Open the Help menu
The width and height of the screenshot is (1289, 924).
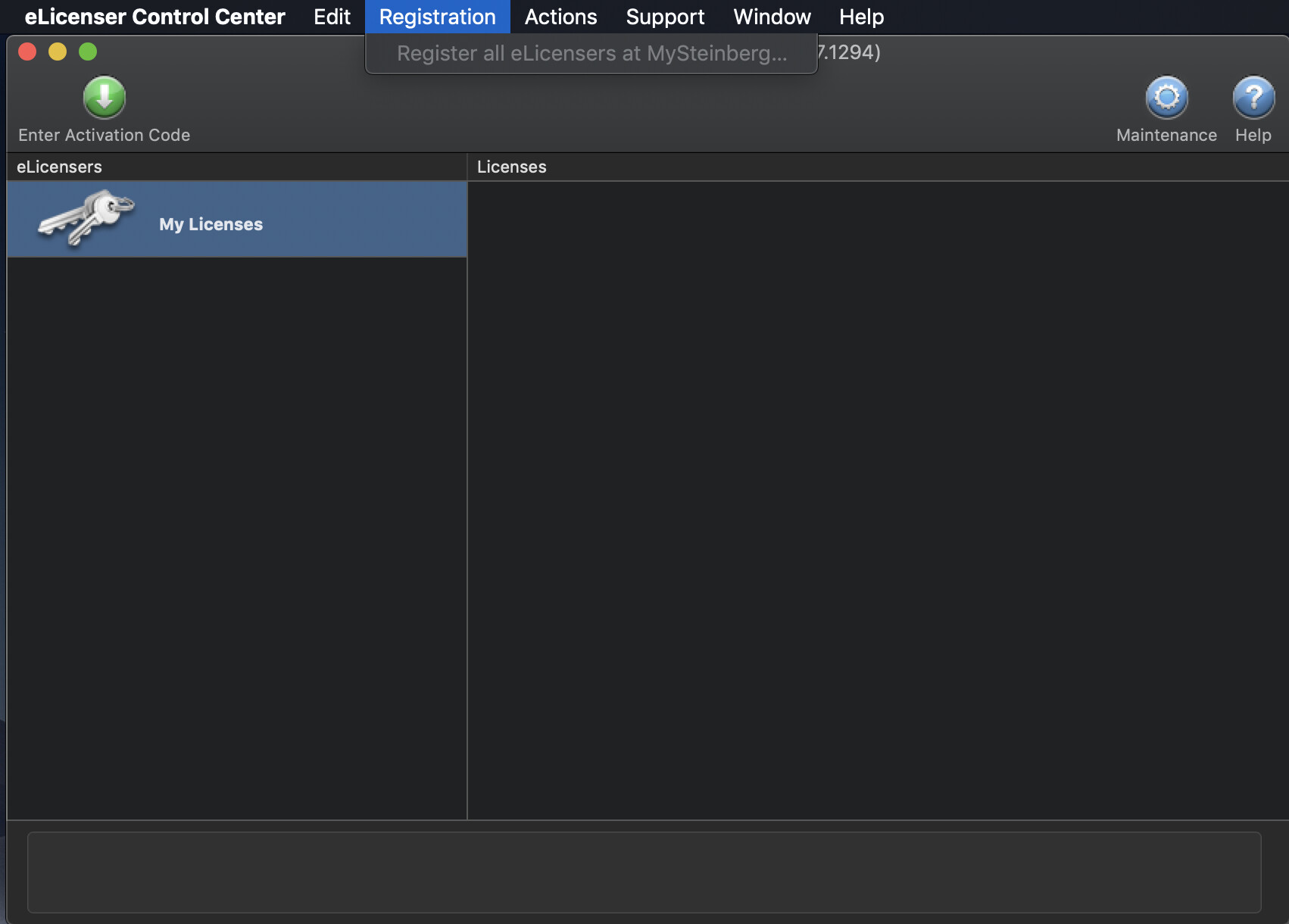[x=860, y=16]
